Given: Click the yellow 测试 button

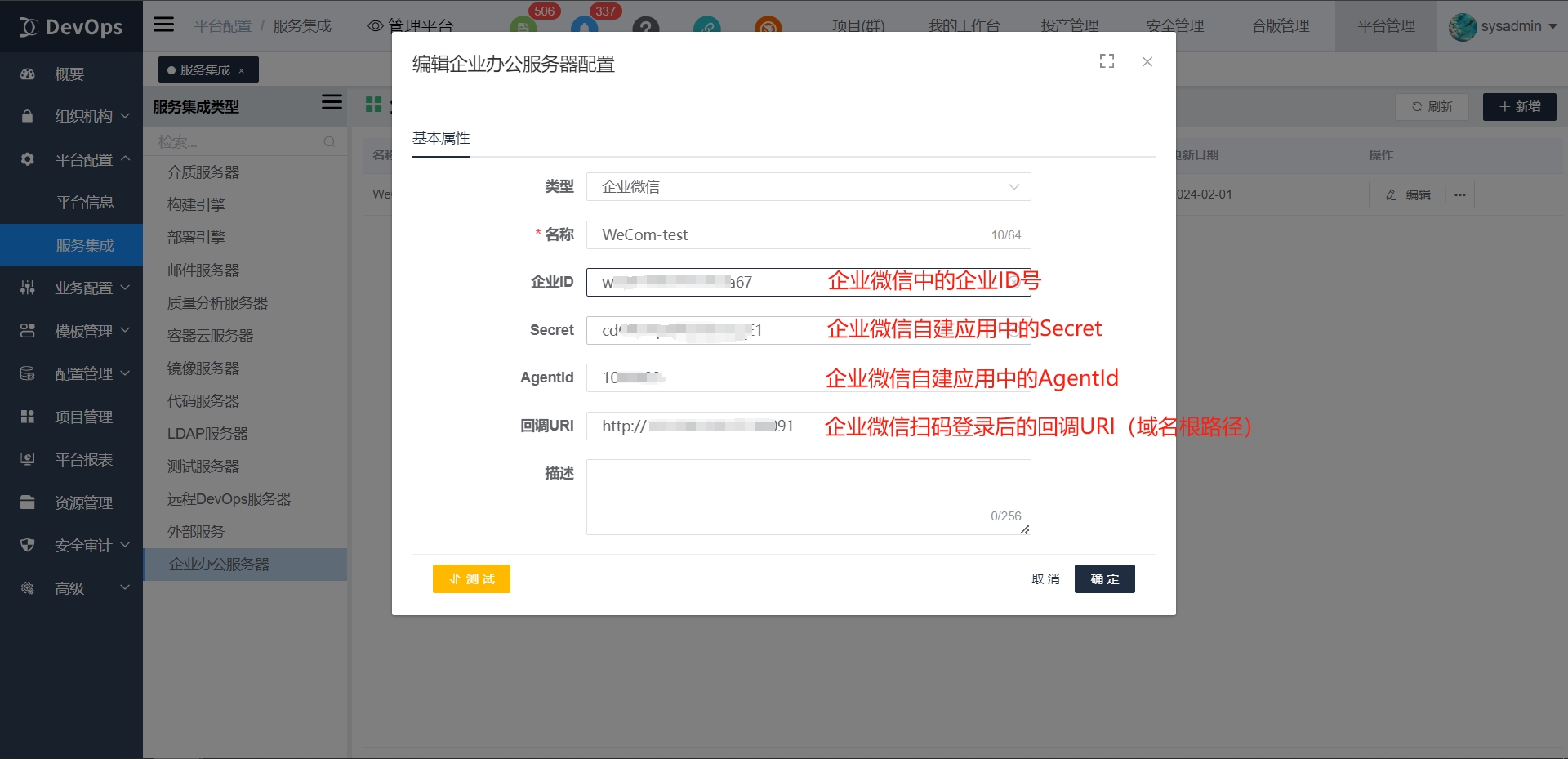Looking at the screenshot, I should coord(471,579).
